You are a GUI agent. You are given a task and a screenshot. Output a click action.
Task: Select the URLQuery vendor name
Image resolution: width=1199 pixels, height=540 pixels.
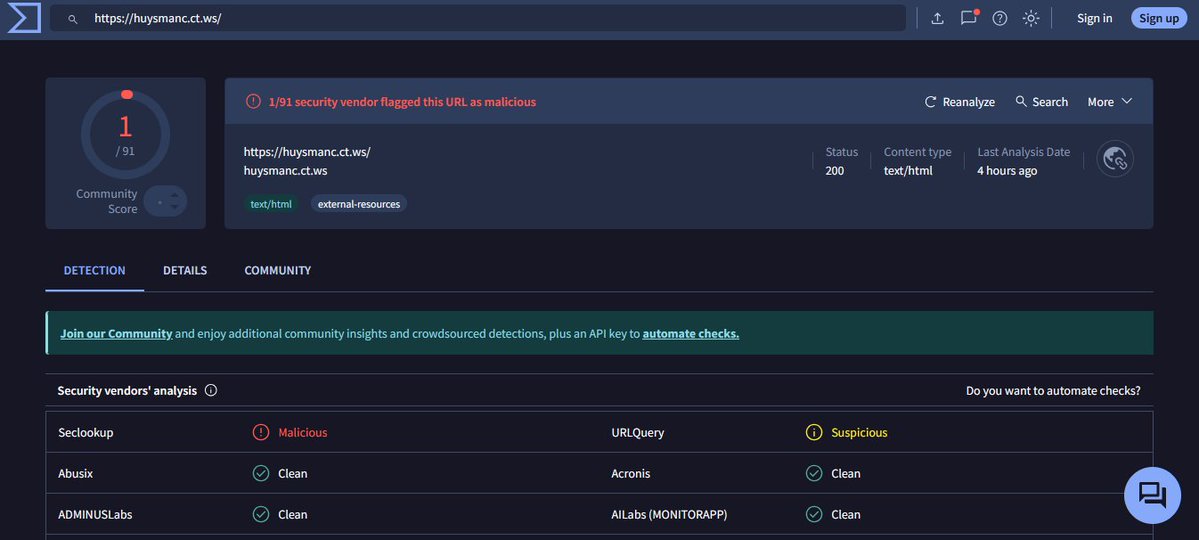638,433
